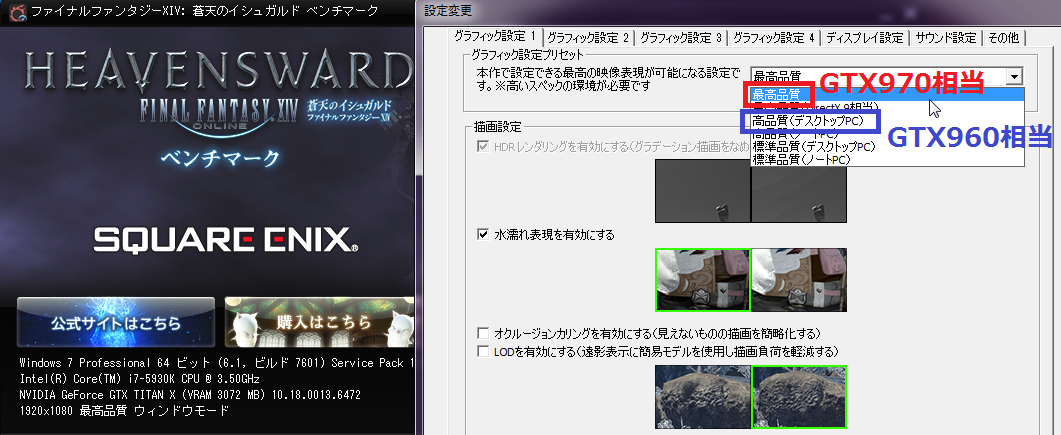Click the 購入はこちら purchase button
Viewport: 1061px width, 435px height.
click(320, 322)
